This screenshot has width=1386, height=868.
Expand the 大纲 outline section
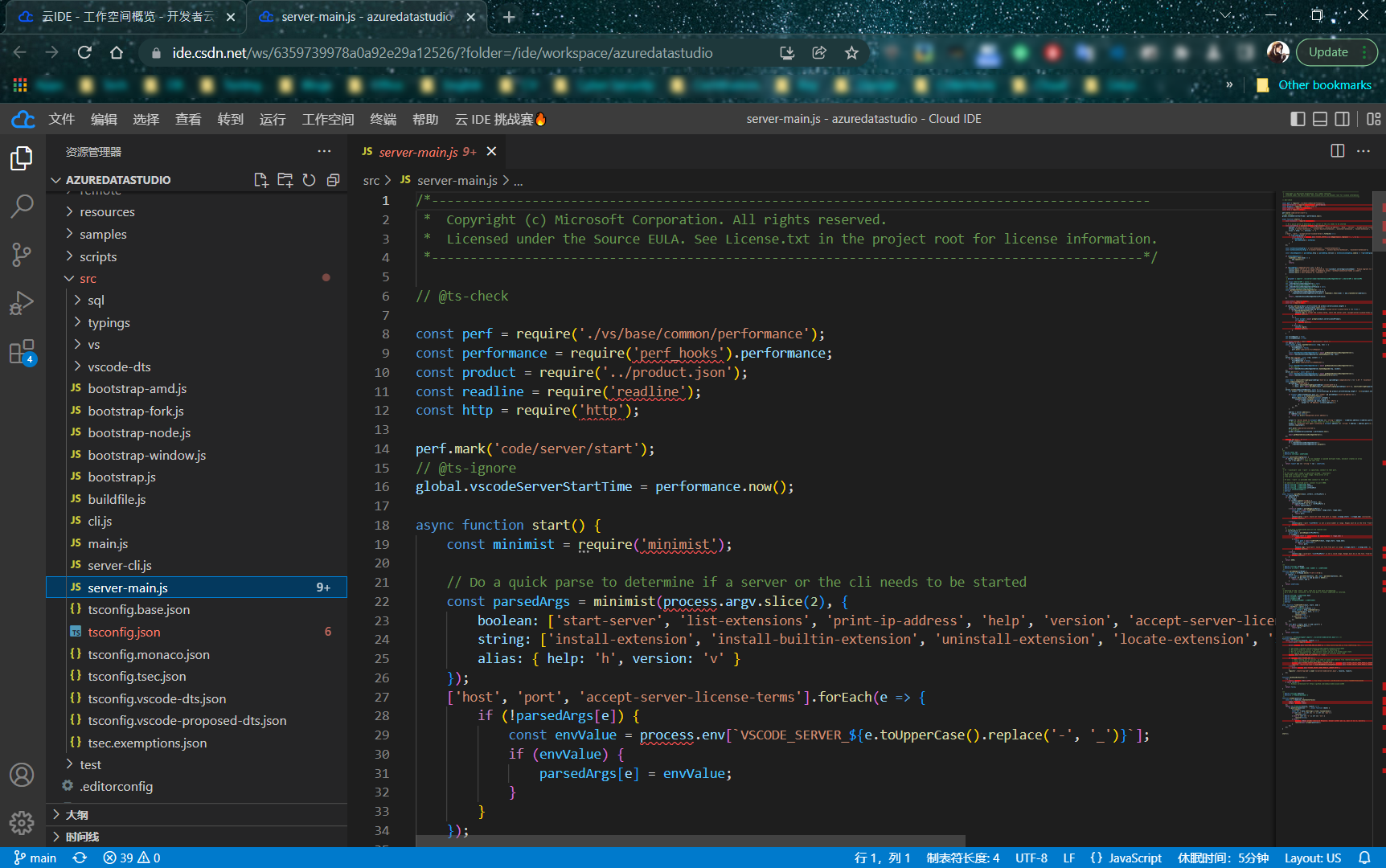click(196, 814)
